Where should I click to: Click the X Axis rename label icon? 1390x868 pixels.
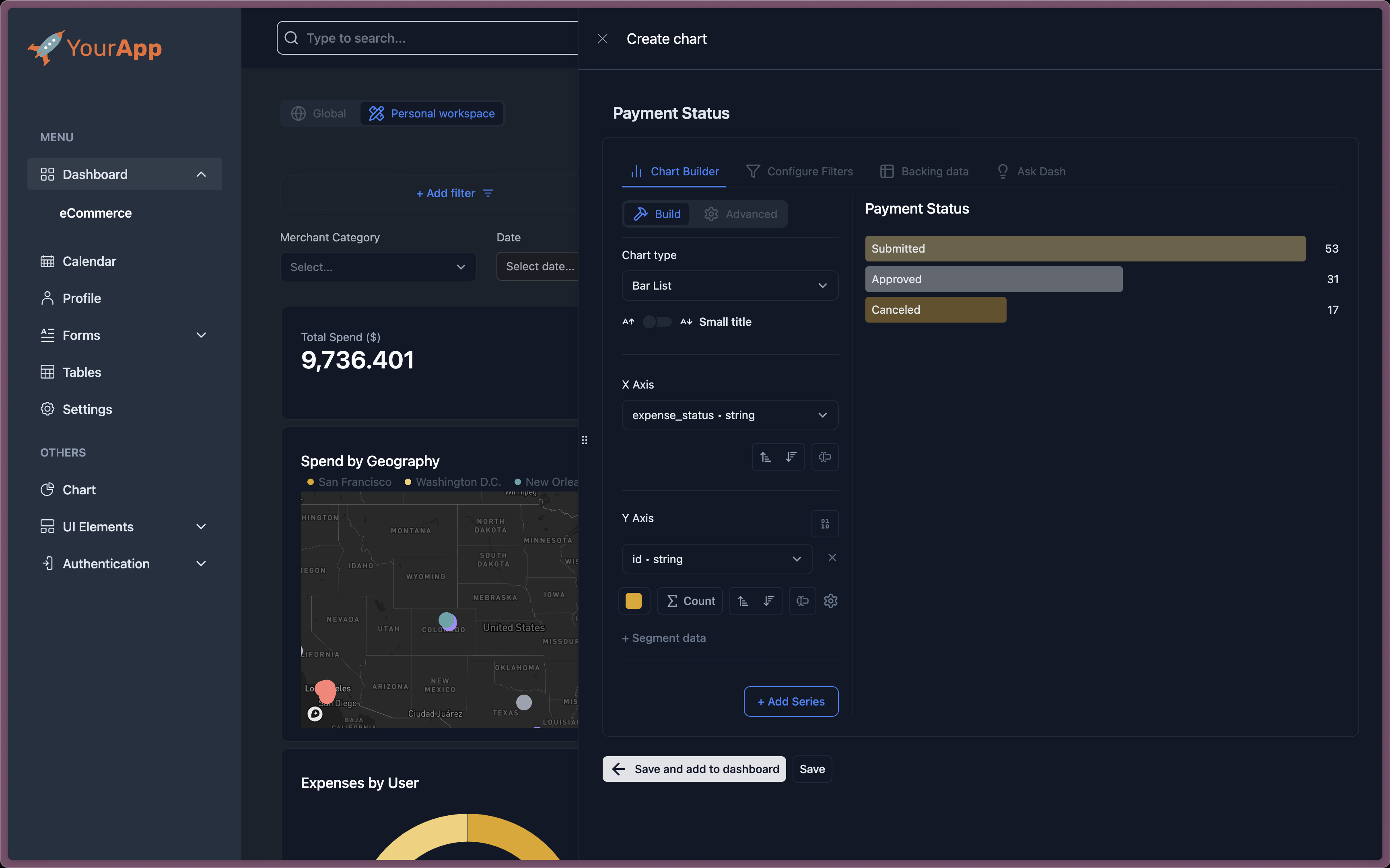[825, 457]
